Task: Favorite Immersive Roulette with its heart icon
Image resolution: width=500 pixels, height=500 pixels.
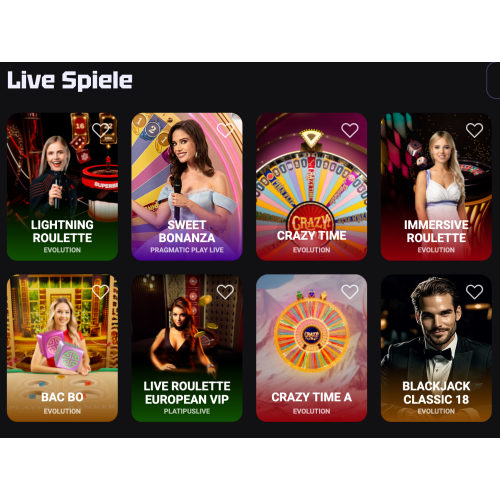Action: (x=474, y=130)
